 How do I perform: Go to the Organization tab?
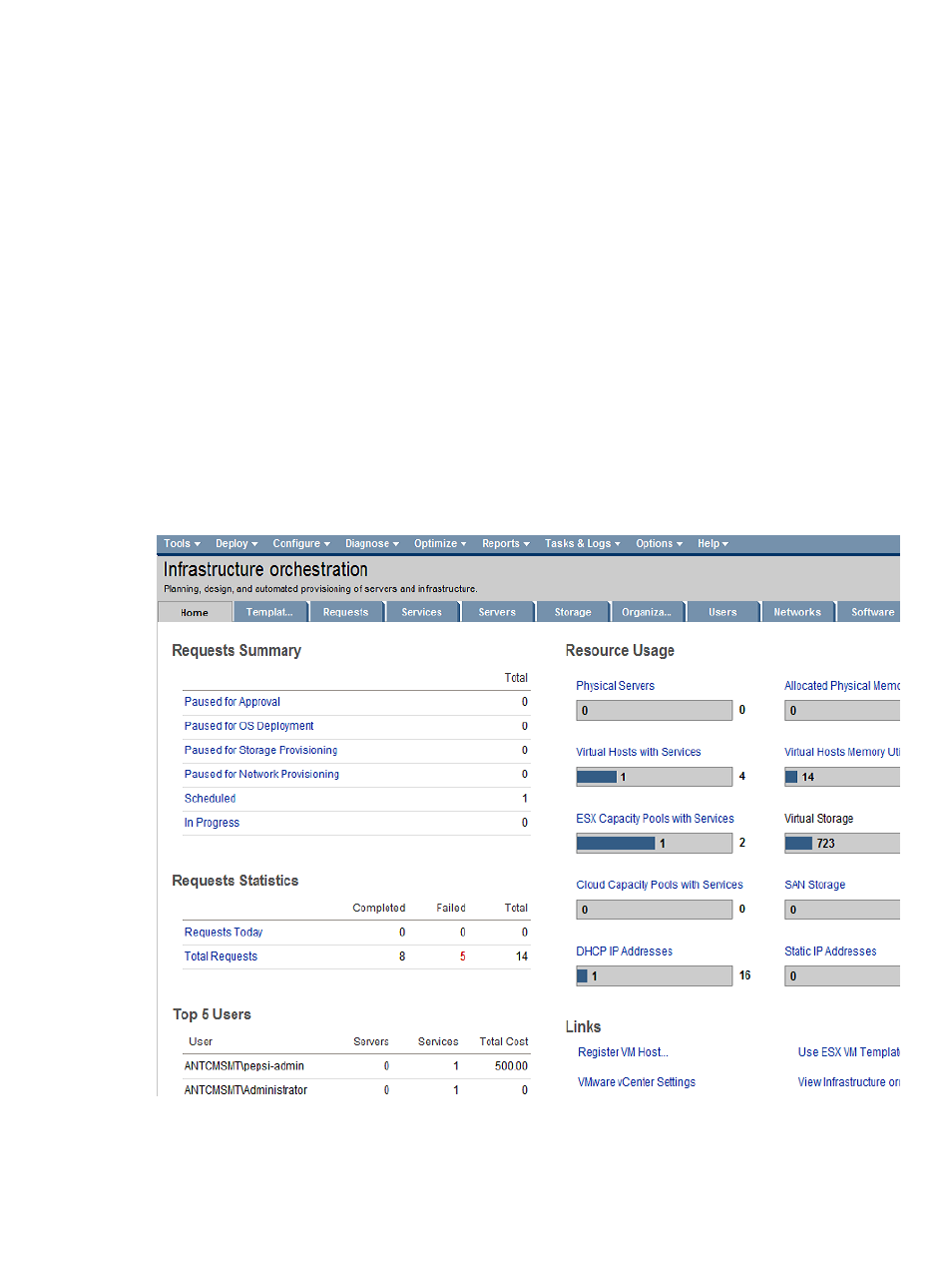tap(648, 612)
